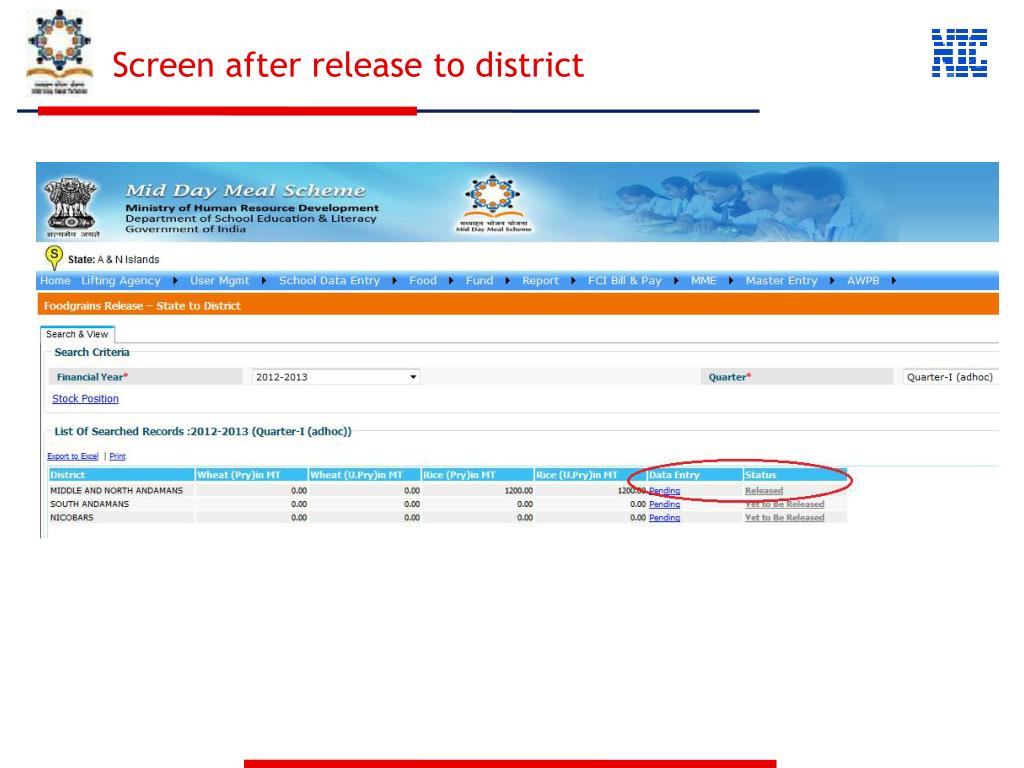The height and width of the screenshot is (768, 1024).
Task: Open the Report menu
Action: (x=540, y=280)
